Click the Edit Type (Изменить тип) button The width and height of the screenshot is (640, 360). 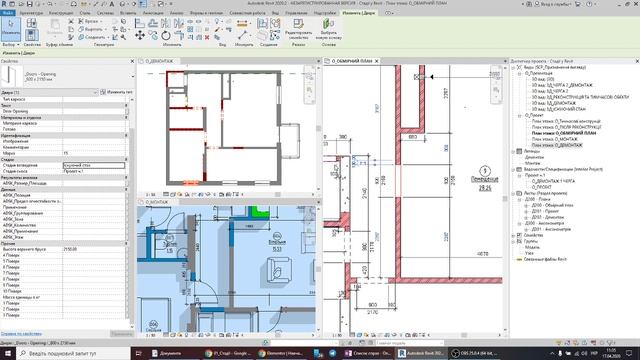[x=117, y=92]
